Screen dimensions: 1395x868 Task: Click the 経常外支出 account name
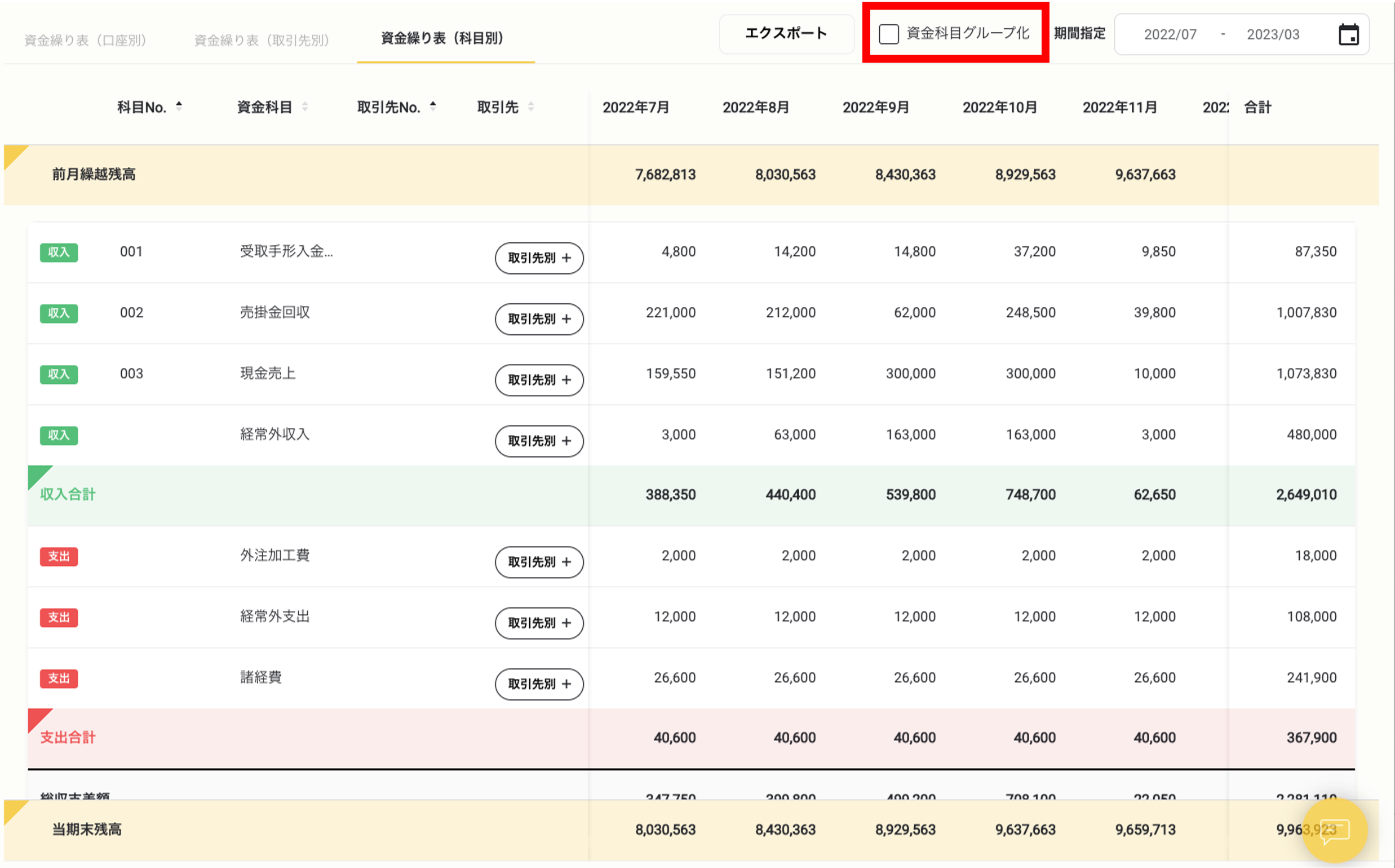(x=274, y=616)
